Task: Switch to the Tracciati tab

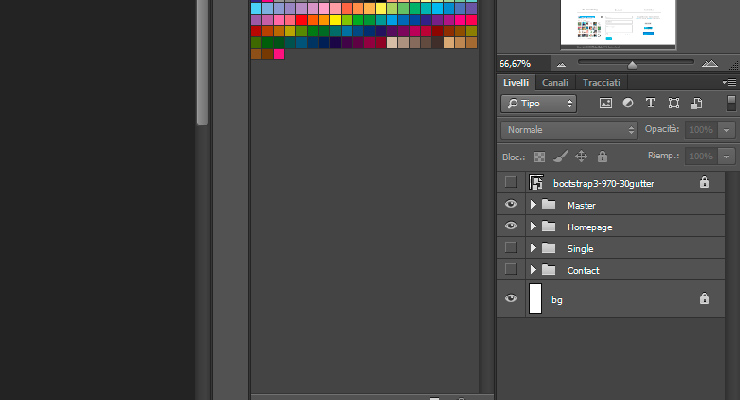Action: [x=602, y=83]
